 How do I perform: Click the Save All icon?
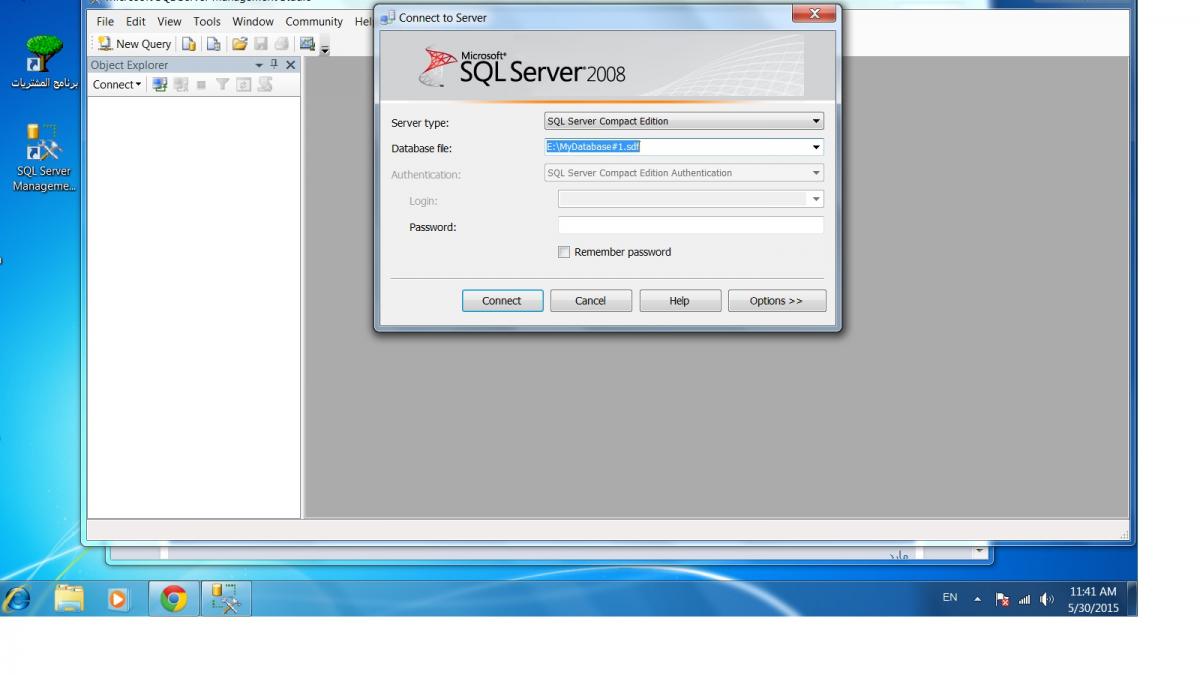[x=282, y=44]
